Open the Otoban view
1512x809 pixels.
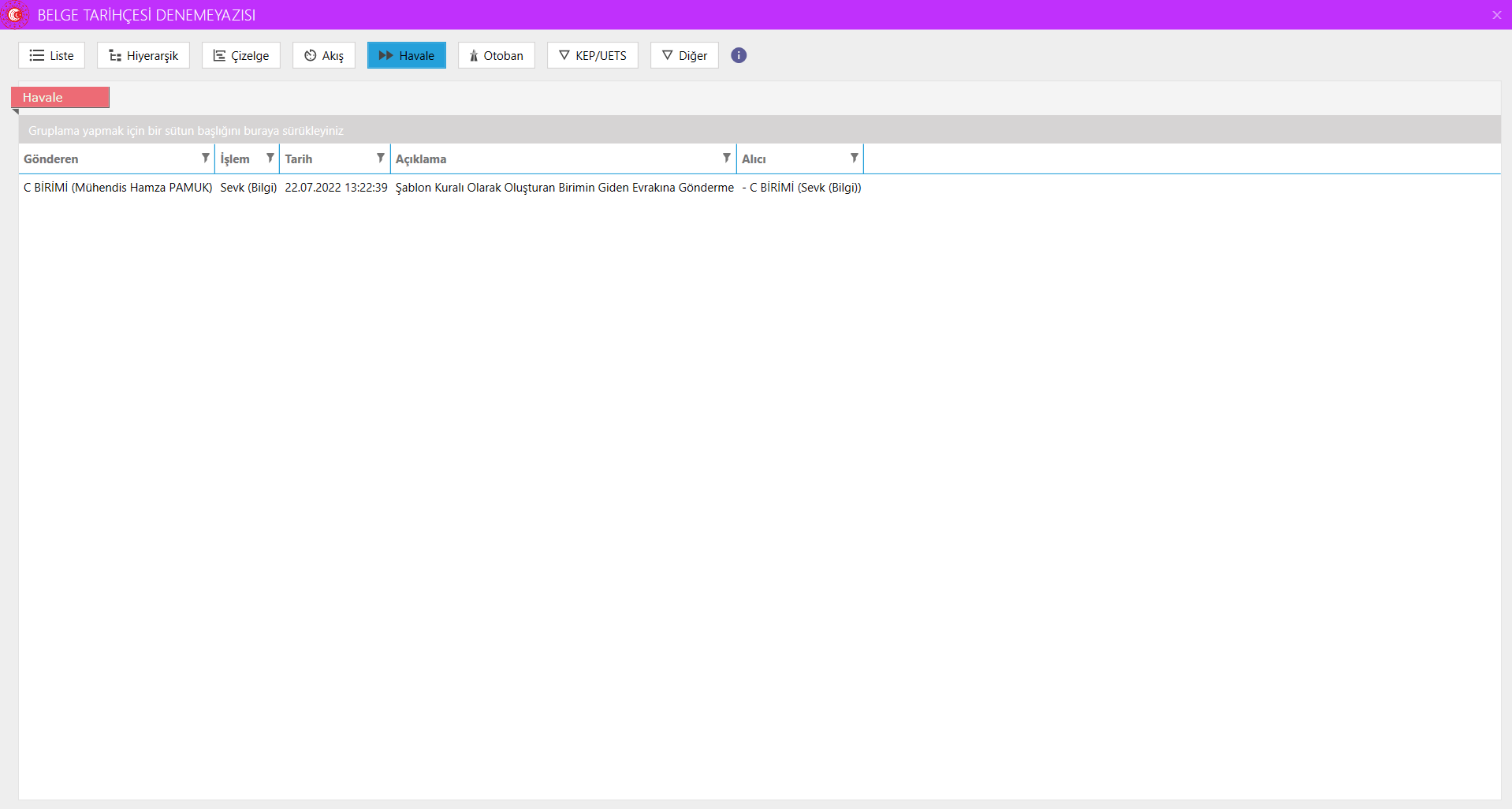497,55
